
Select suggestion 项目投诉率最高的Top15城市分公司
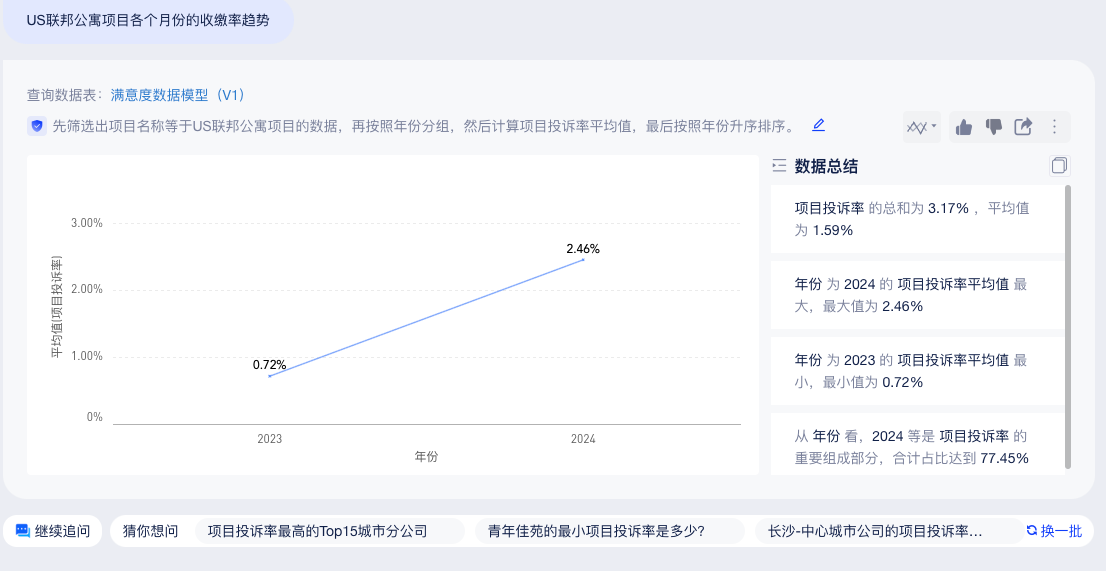(329, 531)
